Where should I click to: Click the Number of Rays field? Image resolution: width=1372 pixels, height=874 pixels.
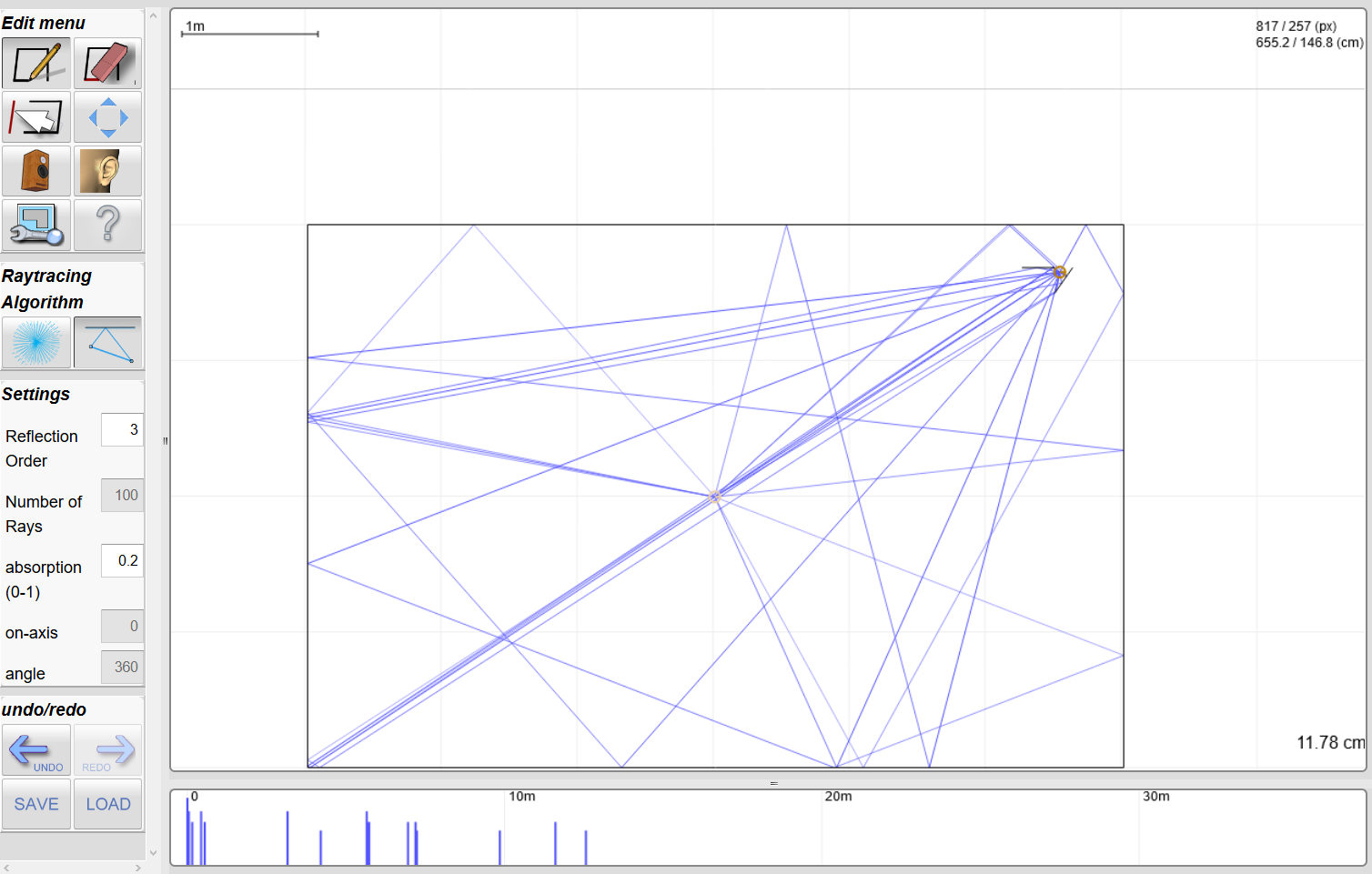point(122,496)
